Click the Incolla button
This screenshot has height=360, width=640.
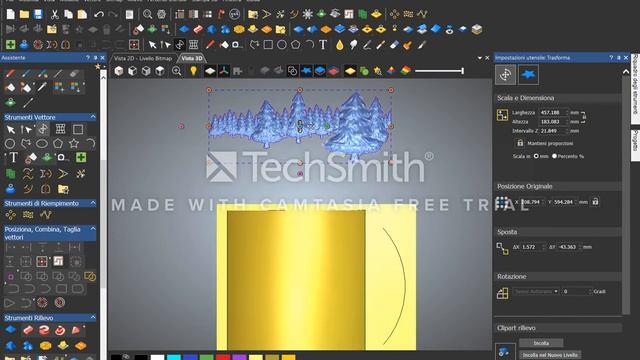tap(541, 343)
